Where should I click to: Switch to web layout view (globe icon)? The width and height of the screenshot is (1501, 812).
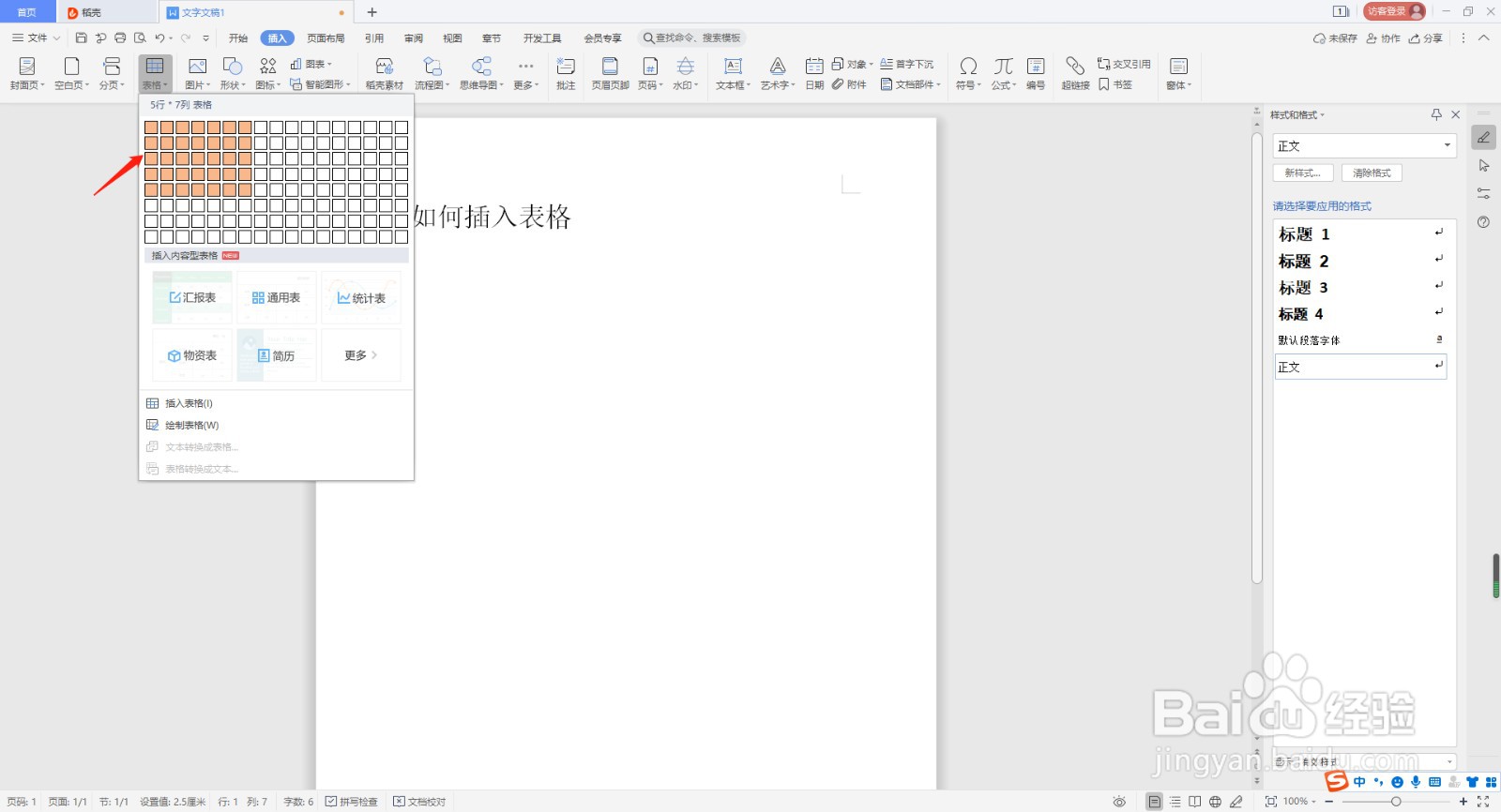click(x=1216, y=802)
